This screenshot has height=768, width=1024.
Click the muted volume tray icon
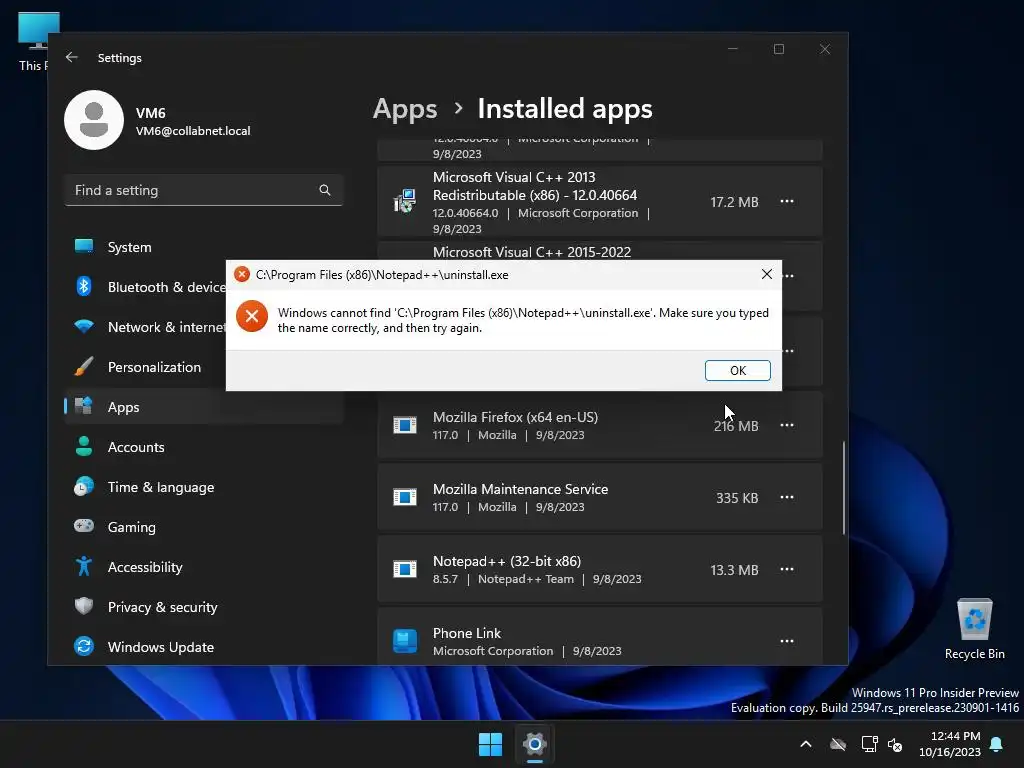[895, 744]
